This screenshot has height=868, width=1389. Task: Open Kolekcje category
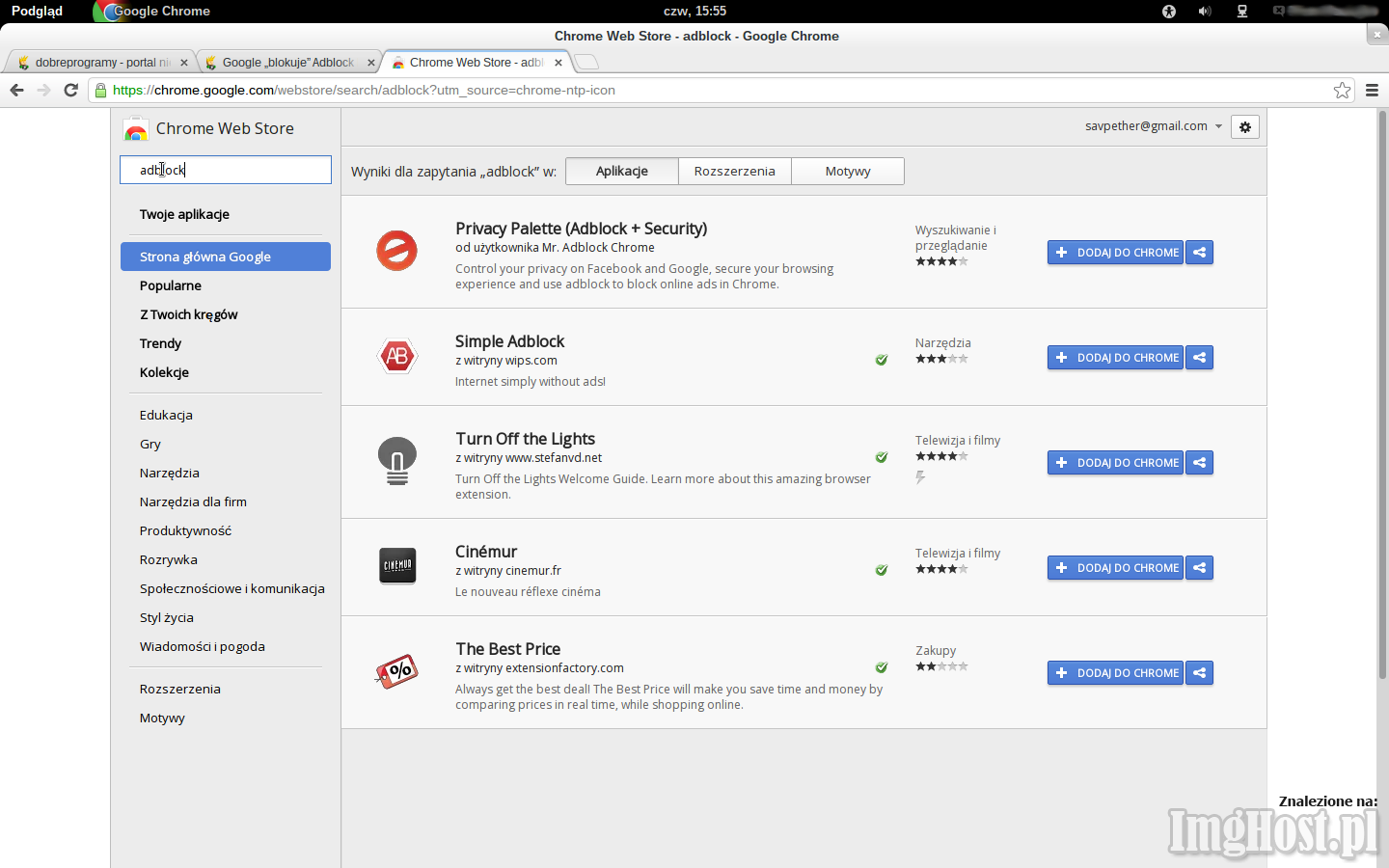point(164,372)
